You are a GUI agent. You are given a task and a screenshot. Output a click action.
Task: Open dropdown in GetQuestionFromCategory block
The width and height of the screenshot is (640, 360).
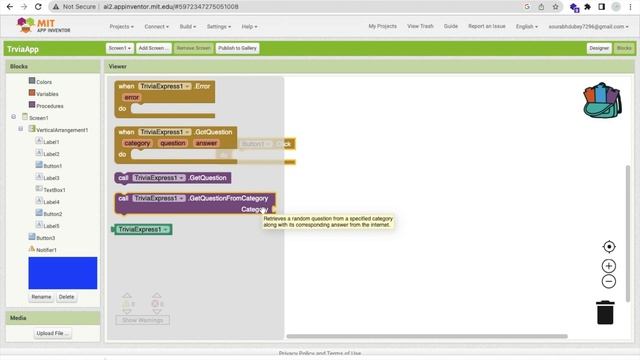(159, 198)
